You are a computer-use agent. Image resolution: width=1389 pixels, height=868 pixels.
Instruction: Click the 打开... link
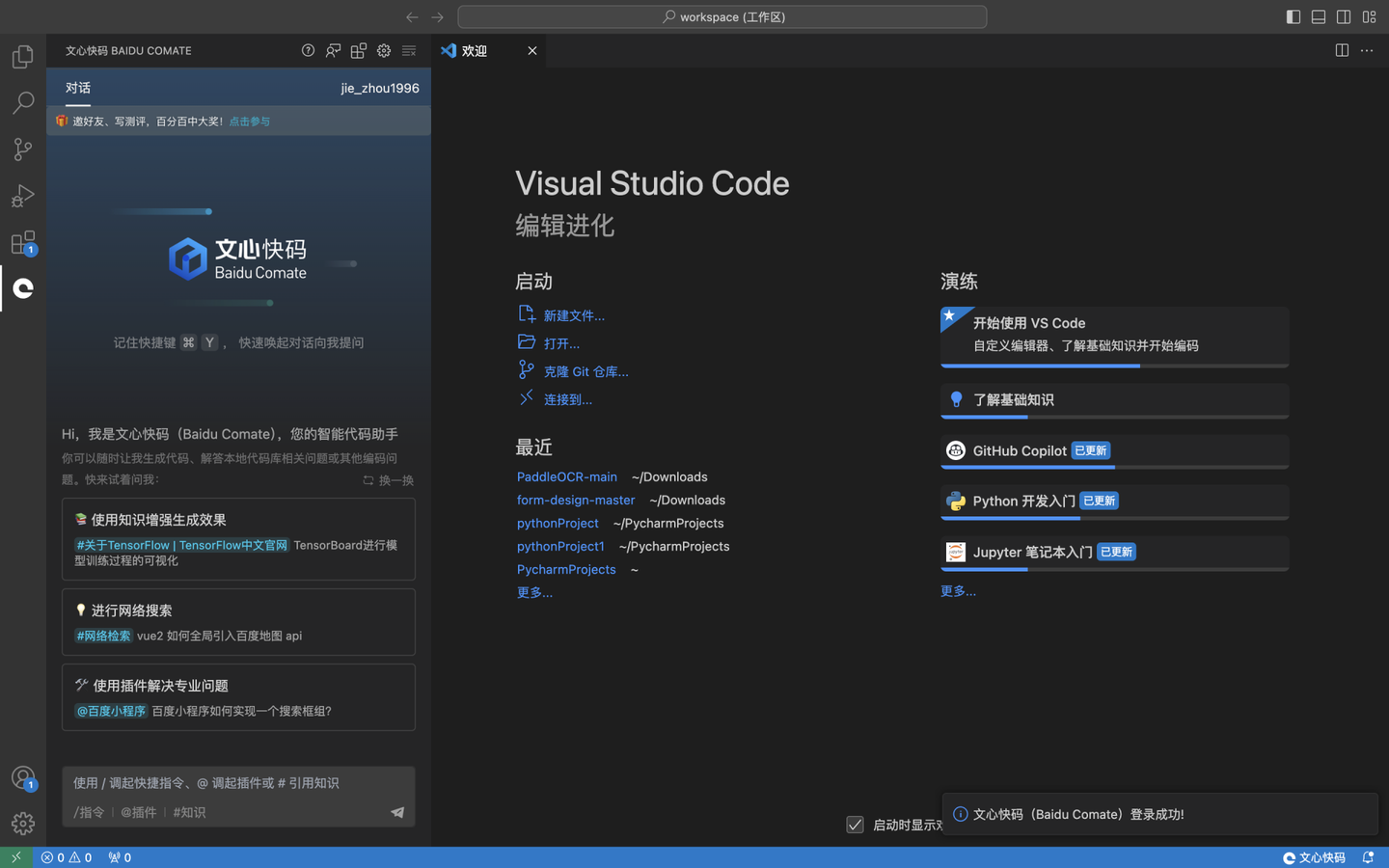pyautogui.click(x=561, y=343)
